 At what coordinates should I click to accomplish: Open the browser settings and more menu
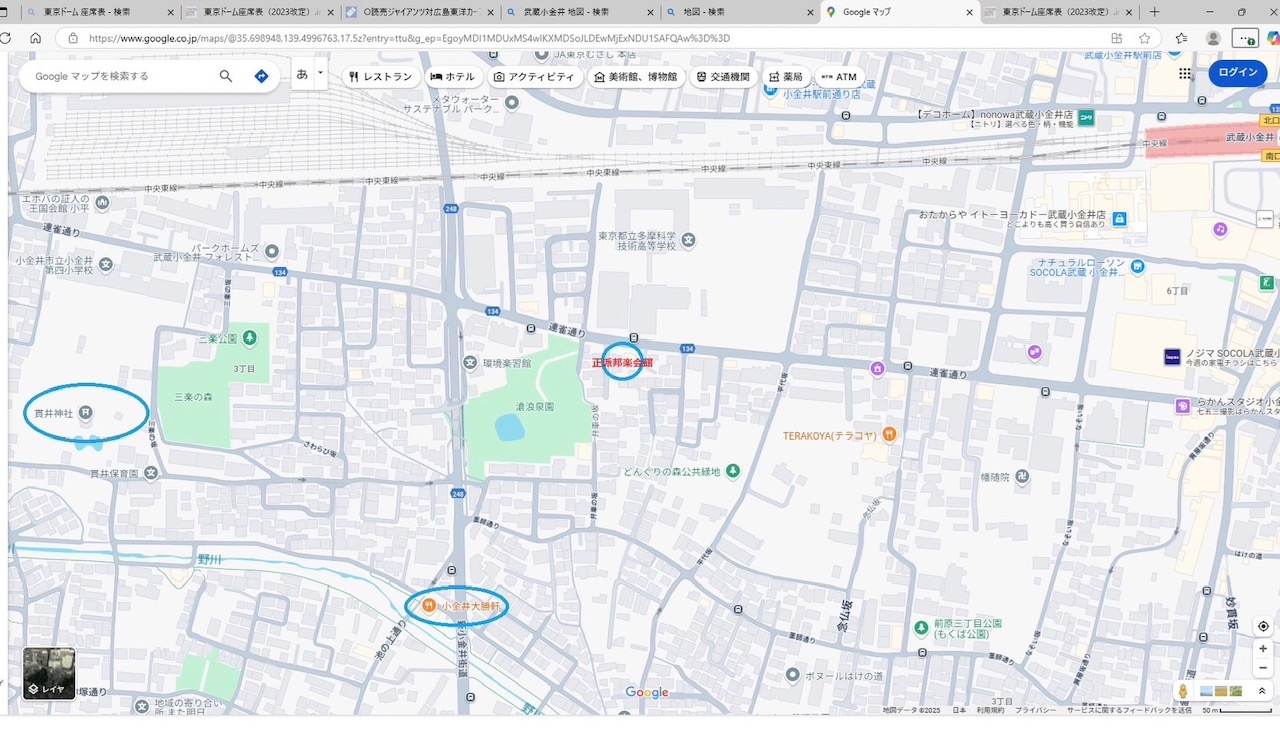(x=1244, y=38)
